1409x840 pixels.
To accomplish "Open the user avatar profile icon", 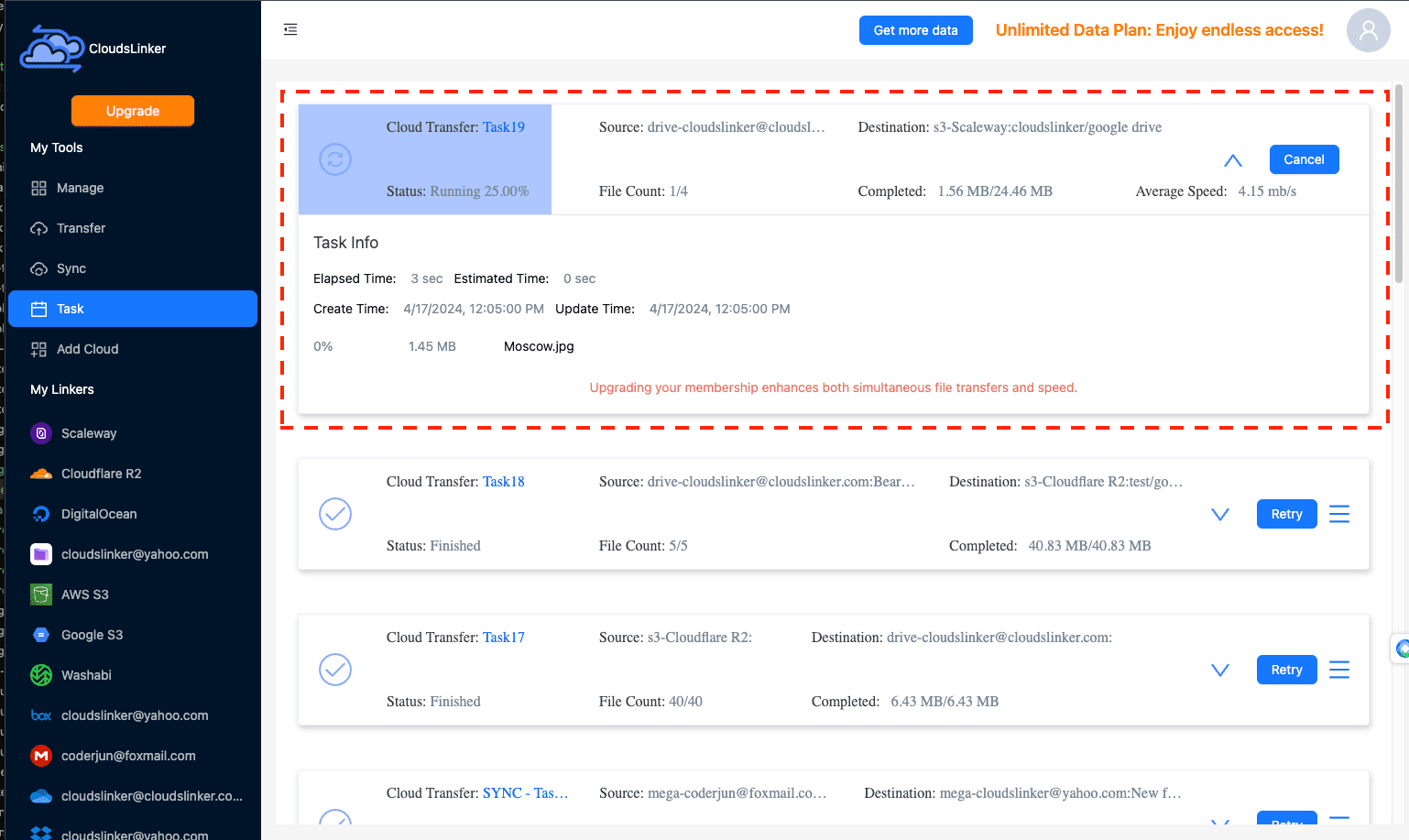I will point(1368,30).
